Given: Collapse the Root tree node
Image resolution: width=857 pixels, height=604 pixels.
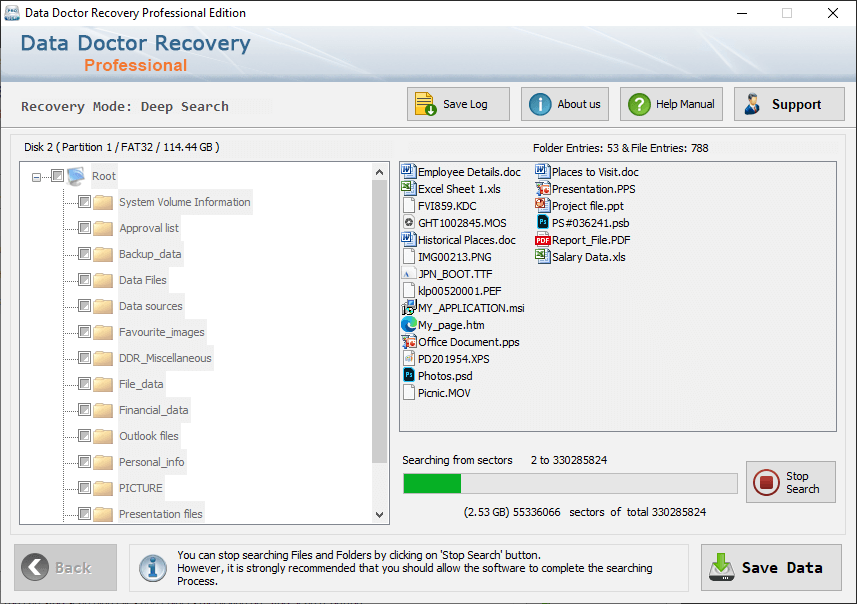Looking at the screenshot, I should coord(36,177).
